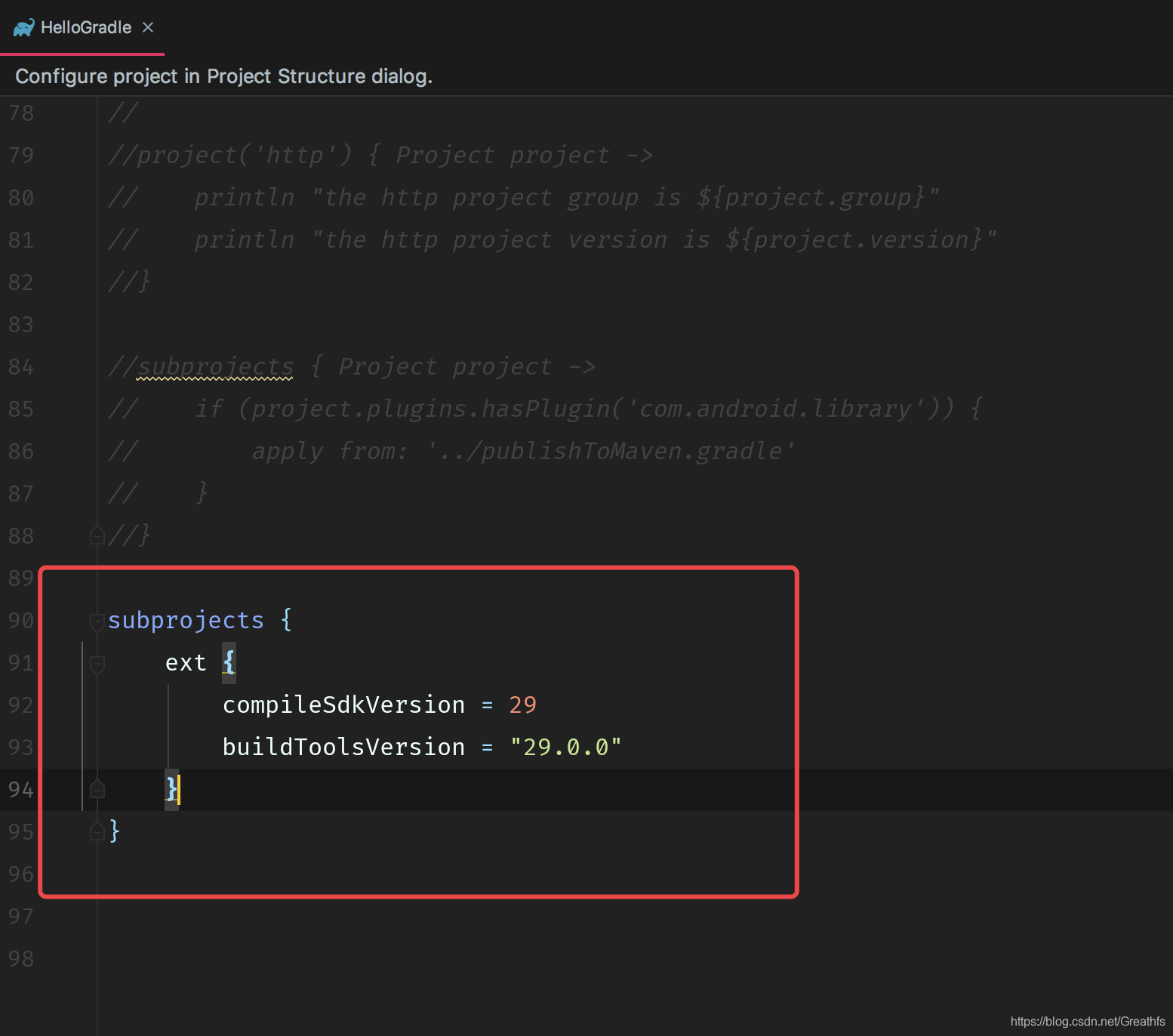Viewport: 1173px width, 1036px height.
Task: Click the opening brace after ext
Action: [229, 662]
